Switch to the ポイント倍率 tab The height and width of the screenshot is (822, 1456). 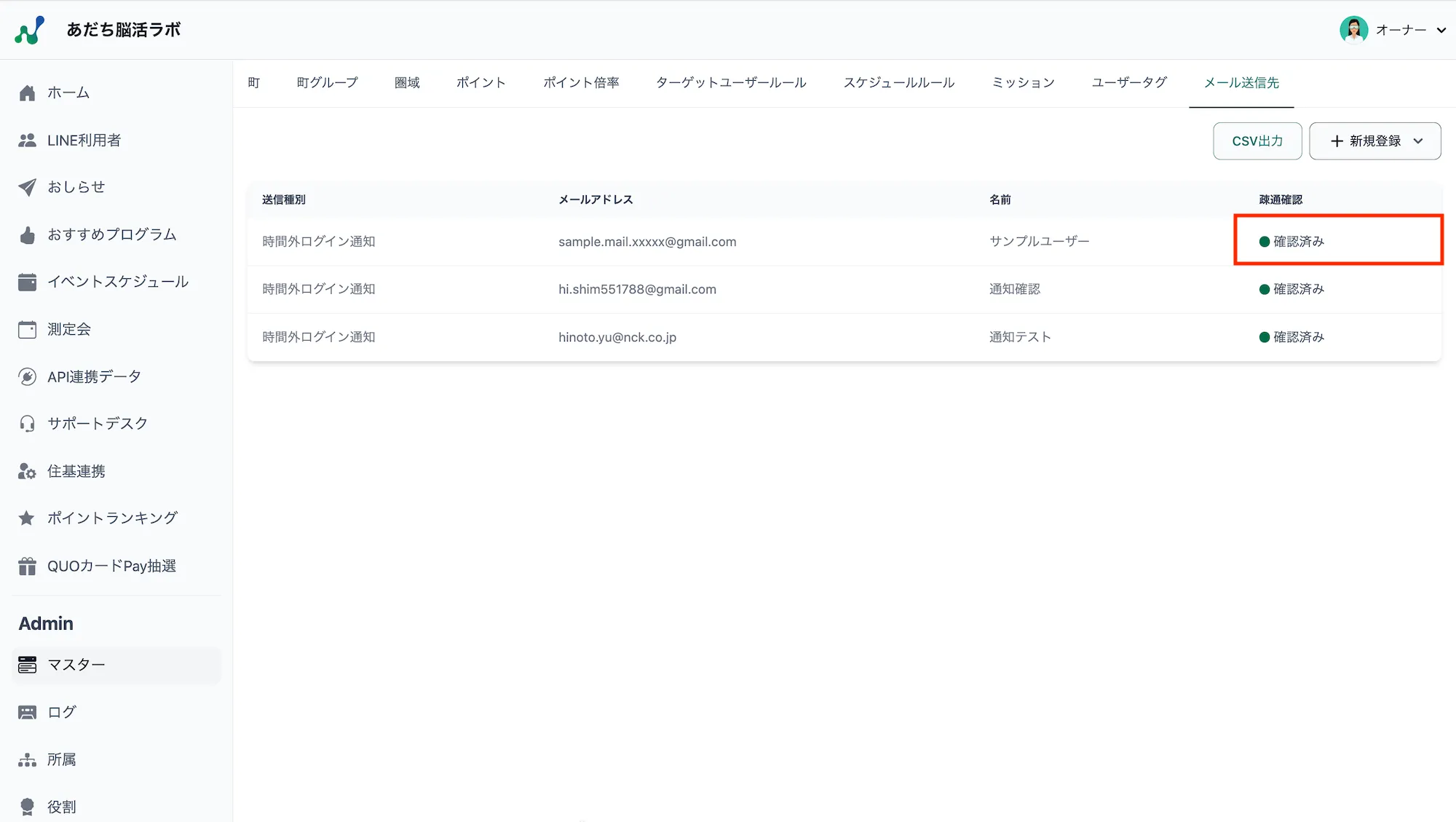pos(580,82)
